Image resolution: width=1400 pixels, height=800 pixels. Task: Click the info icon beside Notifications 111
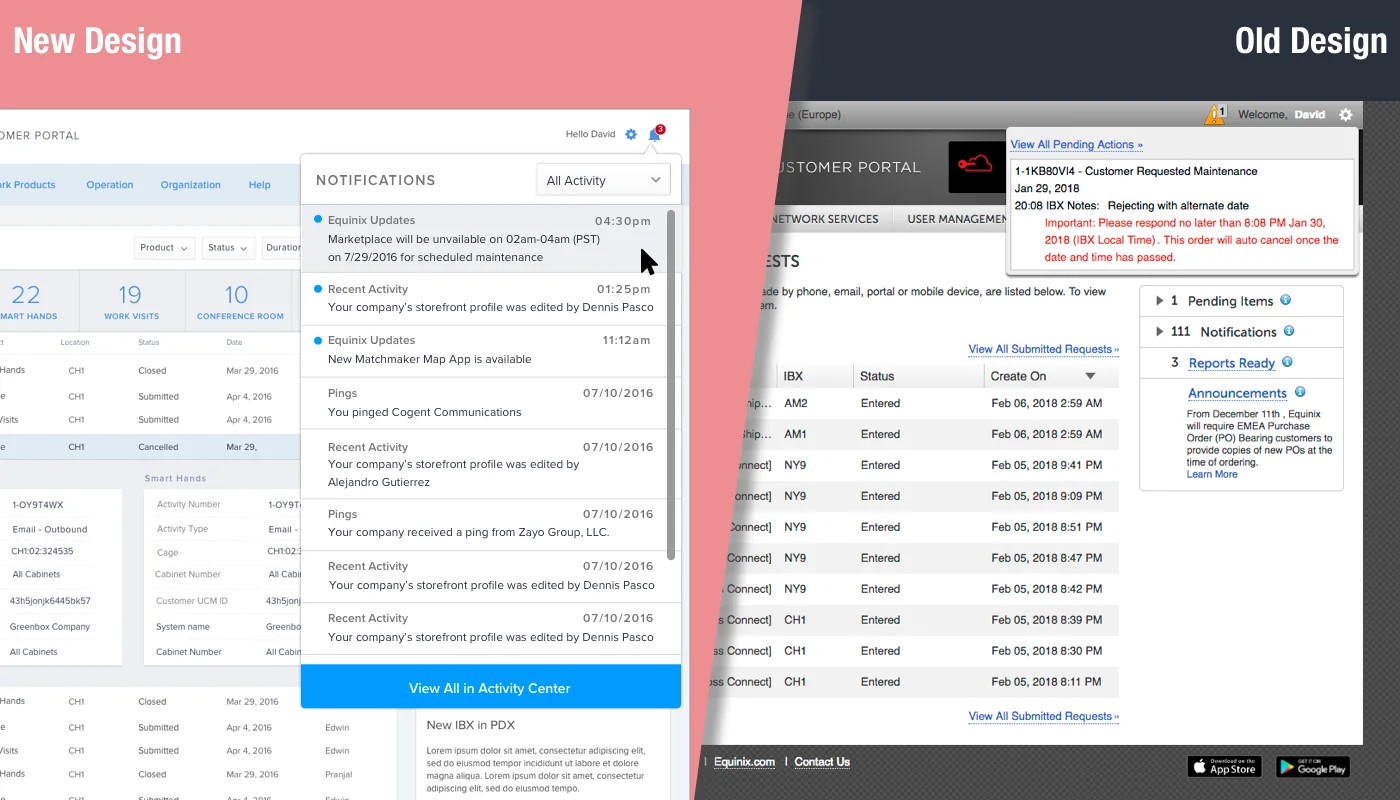coord(1289,331)
